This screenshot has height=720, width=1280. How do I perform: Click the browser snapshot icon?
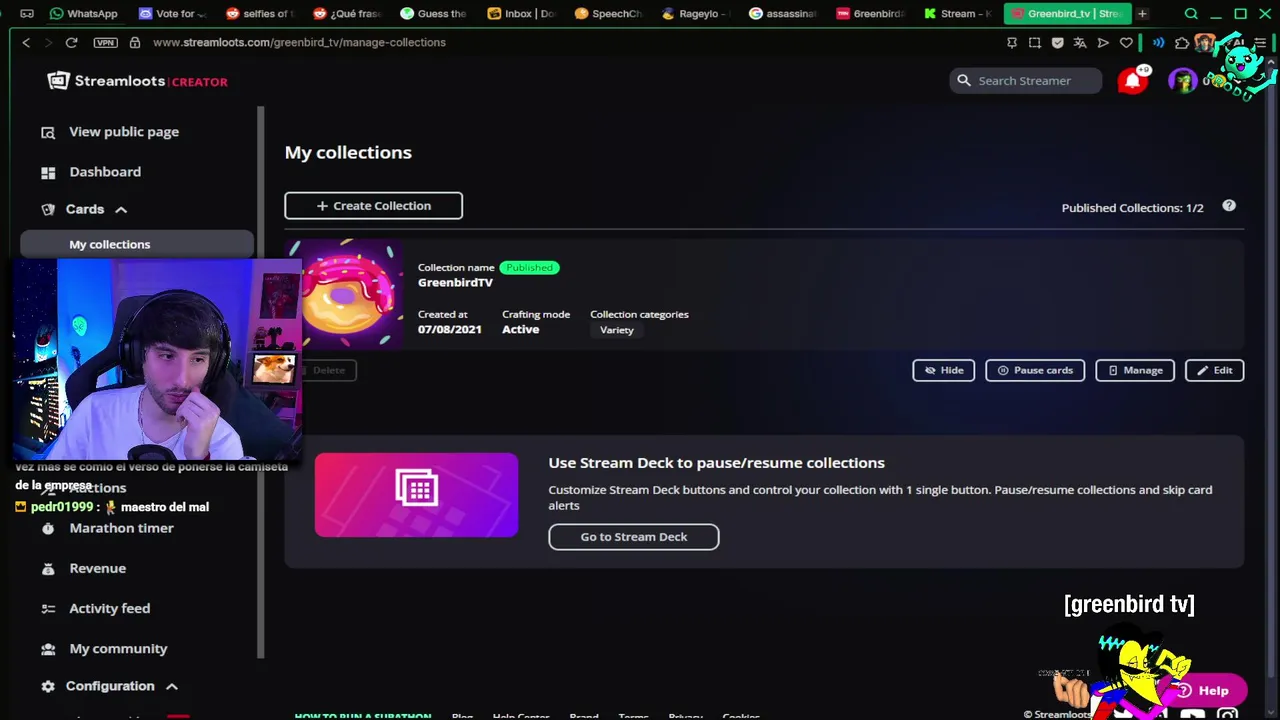1035,43
